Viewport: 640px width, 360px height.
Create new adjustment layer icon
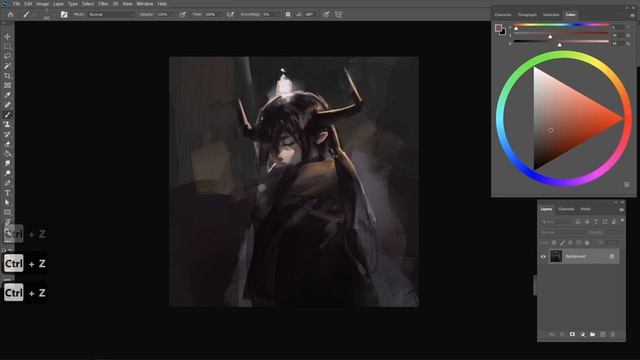coord(582,334)
